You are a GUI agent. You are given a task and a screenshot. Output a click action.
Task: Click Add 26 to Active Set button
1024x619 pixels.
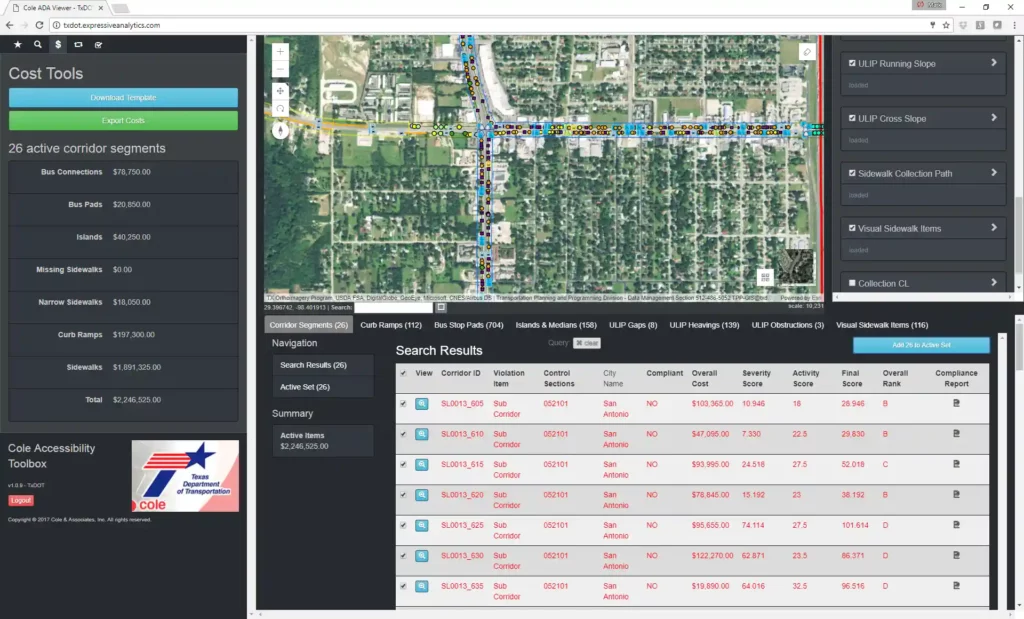921,345
